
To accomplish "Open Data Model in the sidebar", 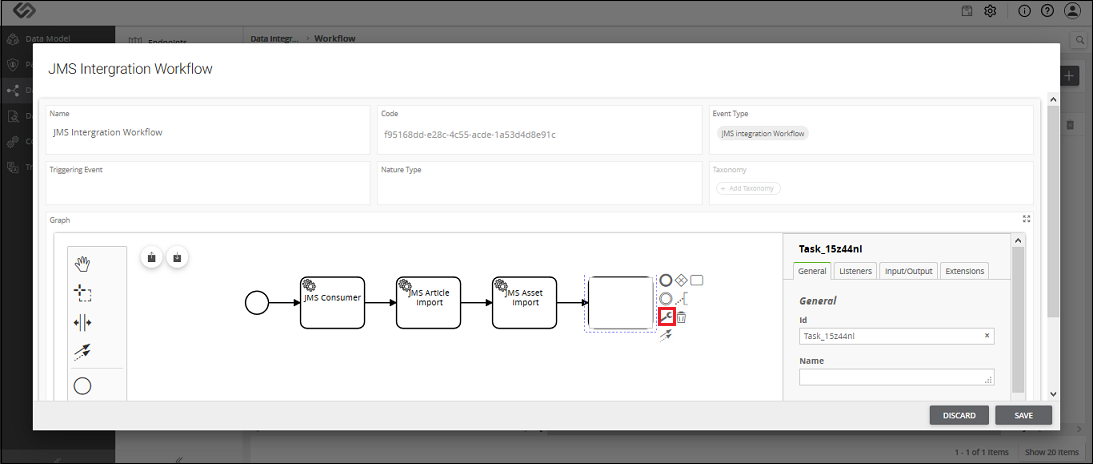I will [x=48, y=38].
